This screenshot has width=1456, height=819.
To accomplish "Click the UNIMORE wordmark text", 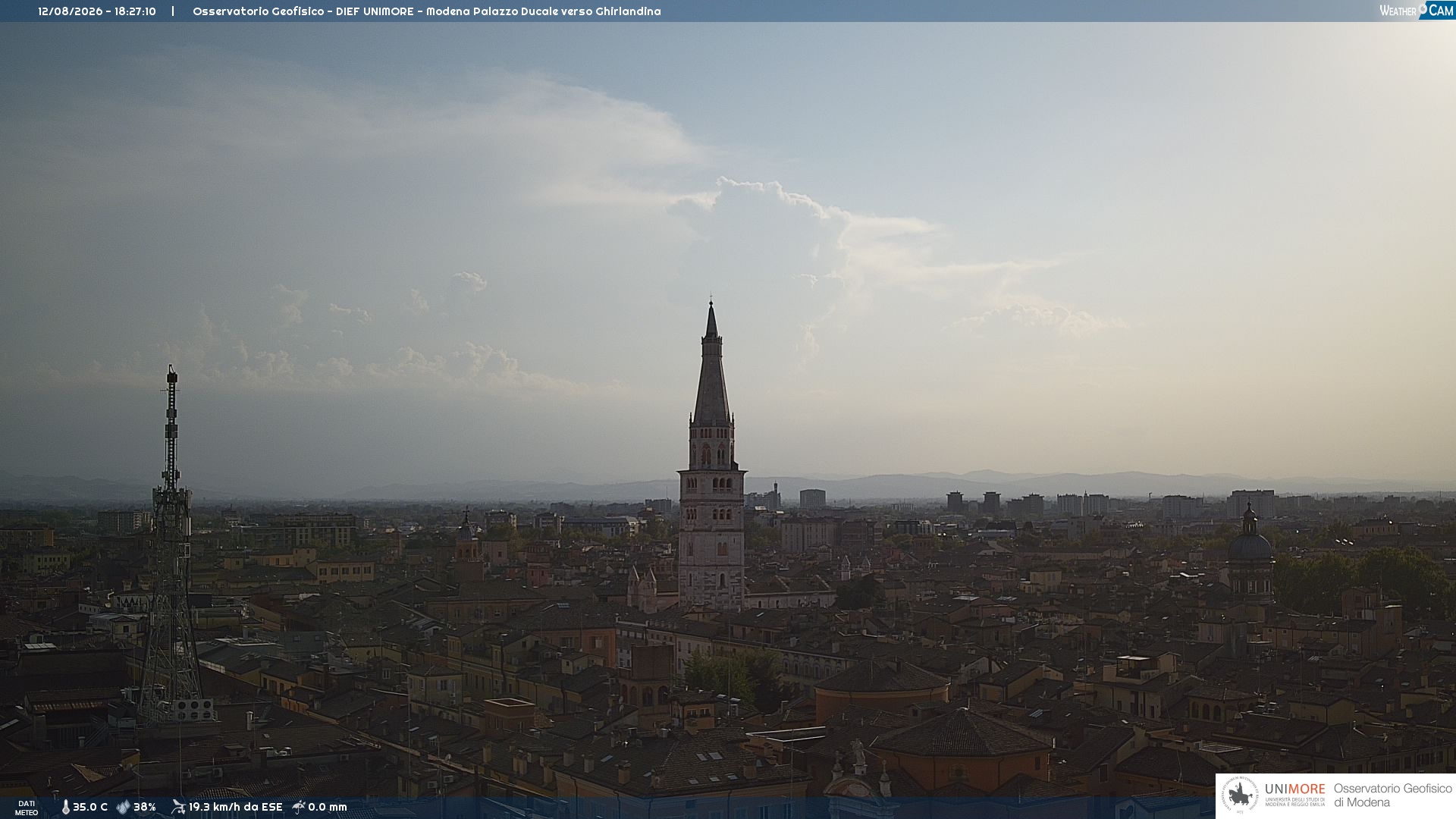I will [1295, 789].
